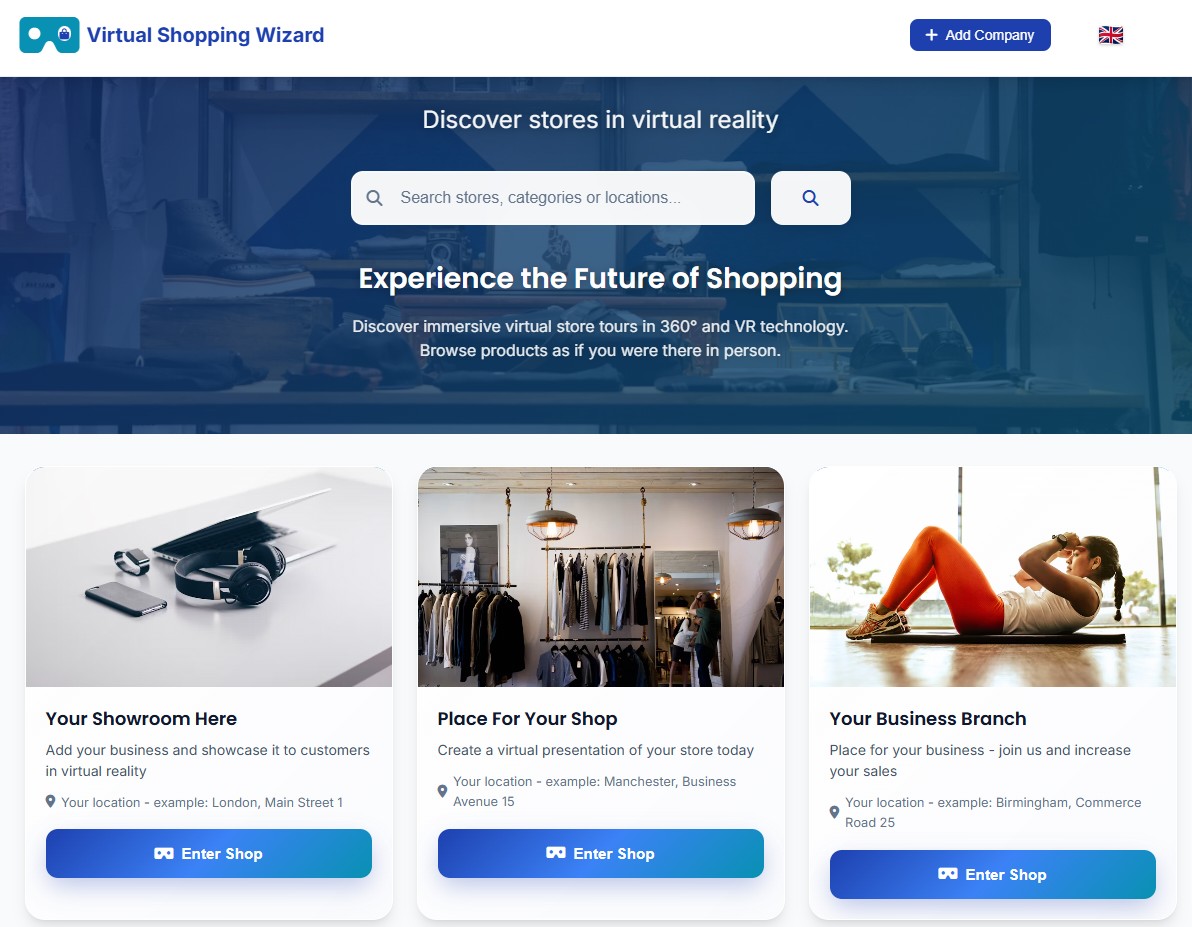Click the blue magnifier search button

[x=810, y=198]
